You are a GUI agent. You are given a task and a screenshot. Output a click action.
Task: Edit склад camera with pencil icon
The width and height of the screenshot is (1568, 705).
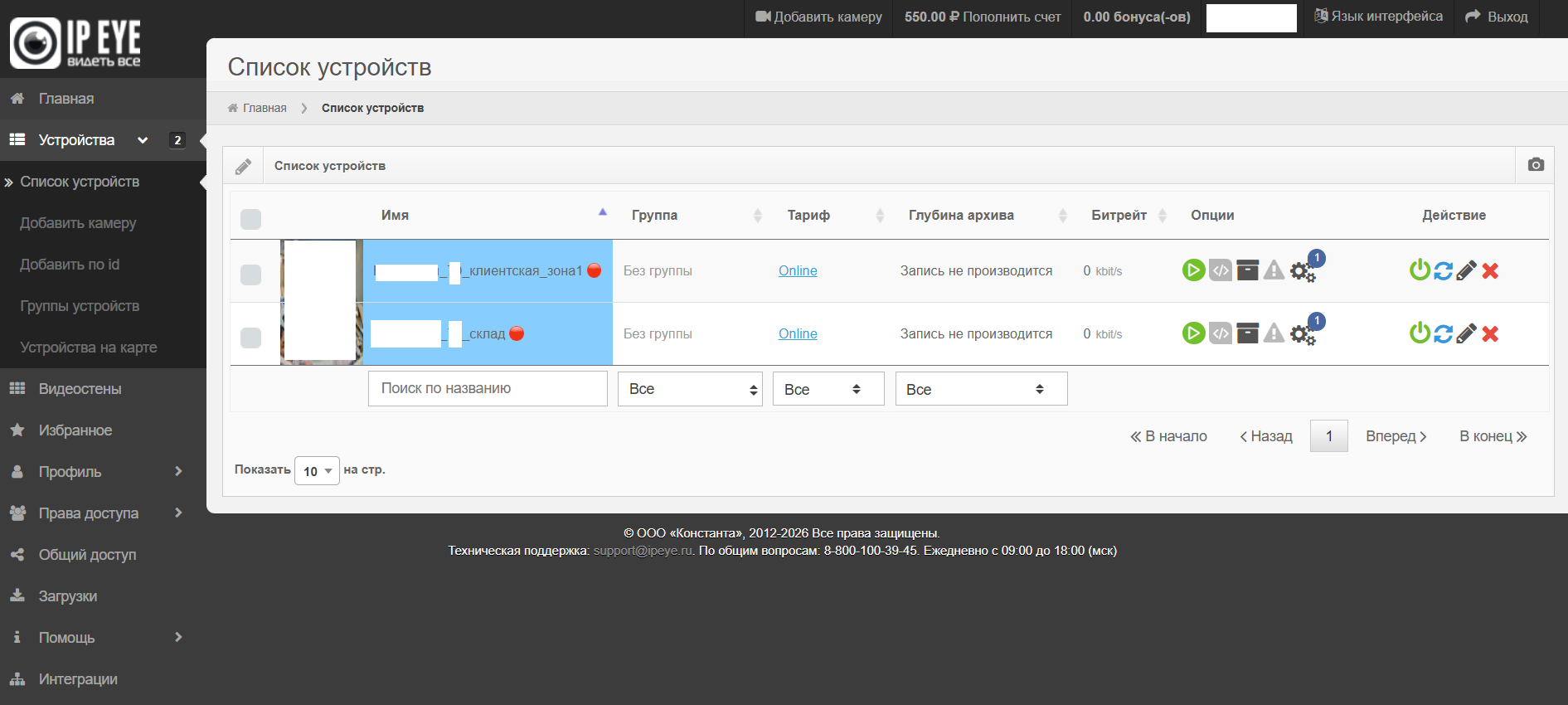click(x=1466, y=333)
